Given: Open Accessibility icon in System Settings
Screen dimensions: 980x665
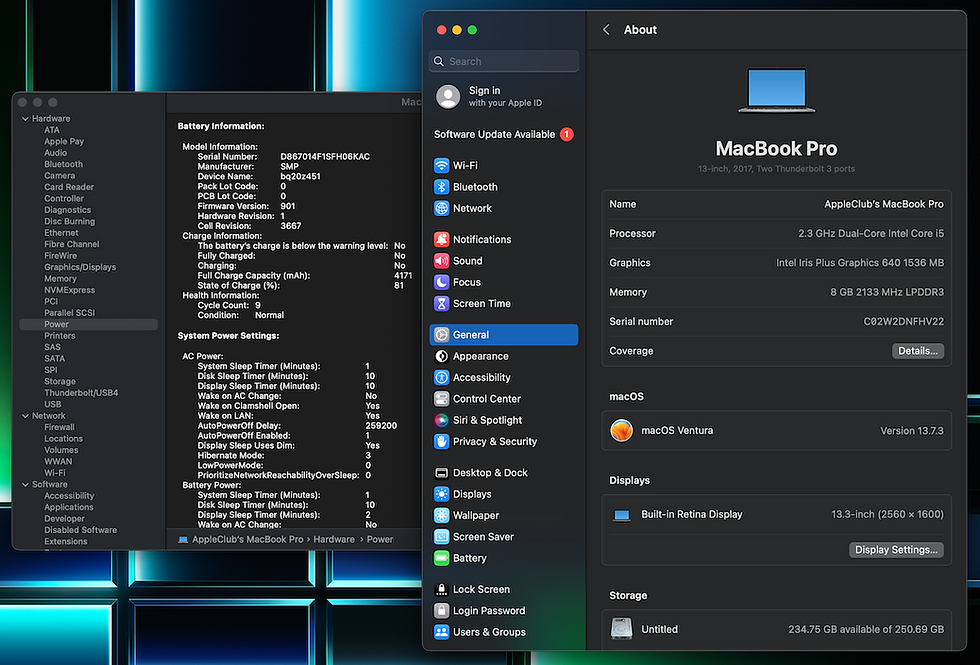Looking at the screenshot, I should (441, 377).
